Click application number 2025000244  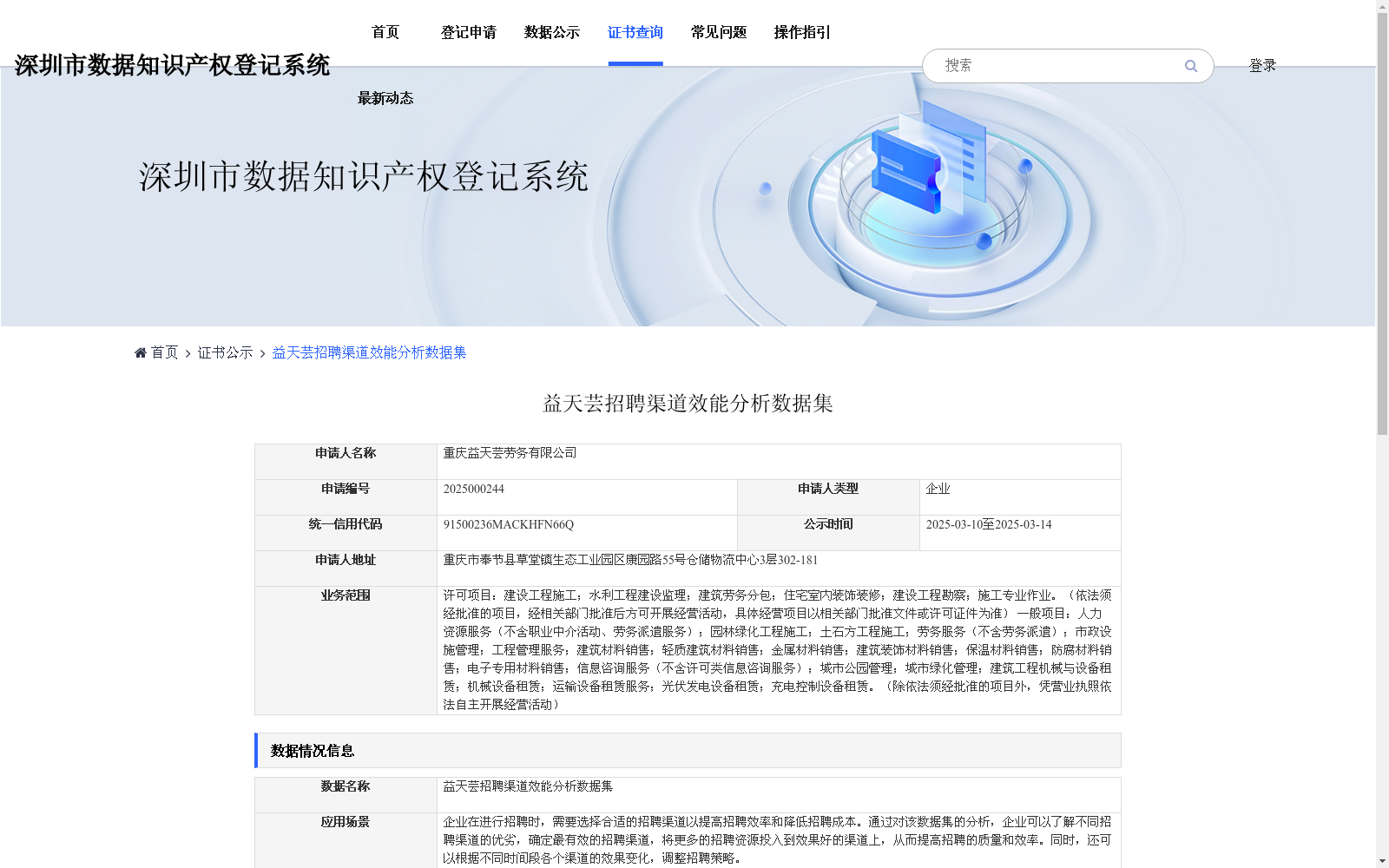(x=473, y=489)
